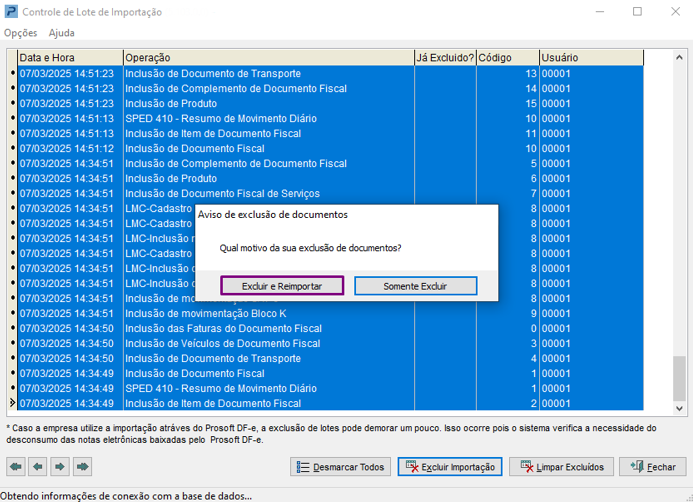Select 'Inclusão de Documento de Transporte' code 4
Image resolution: width=693 pixels, height=504 pixels.
(x=331, y=359)
